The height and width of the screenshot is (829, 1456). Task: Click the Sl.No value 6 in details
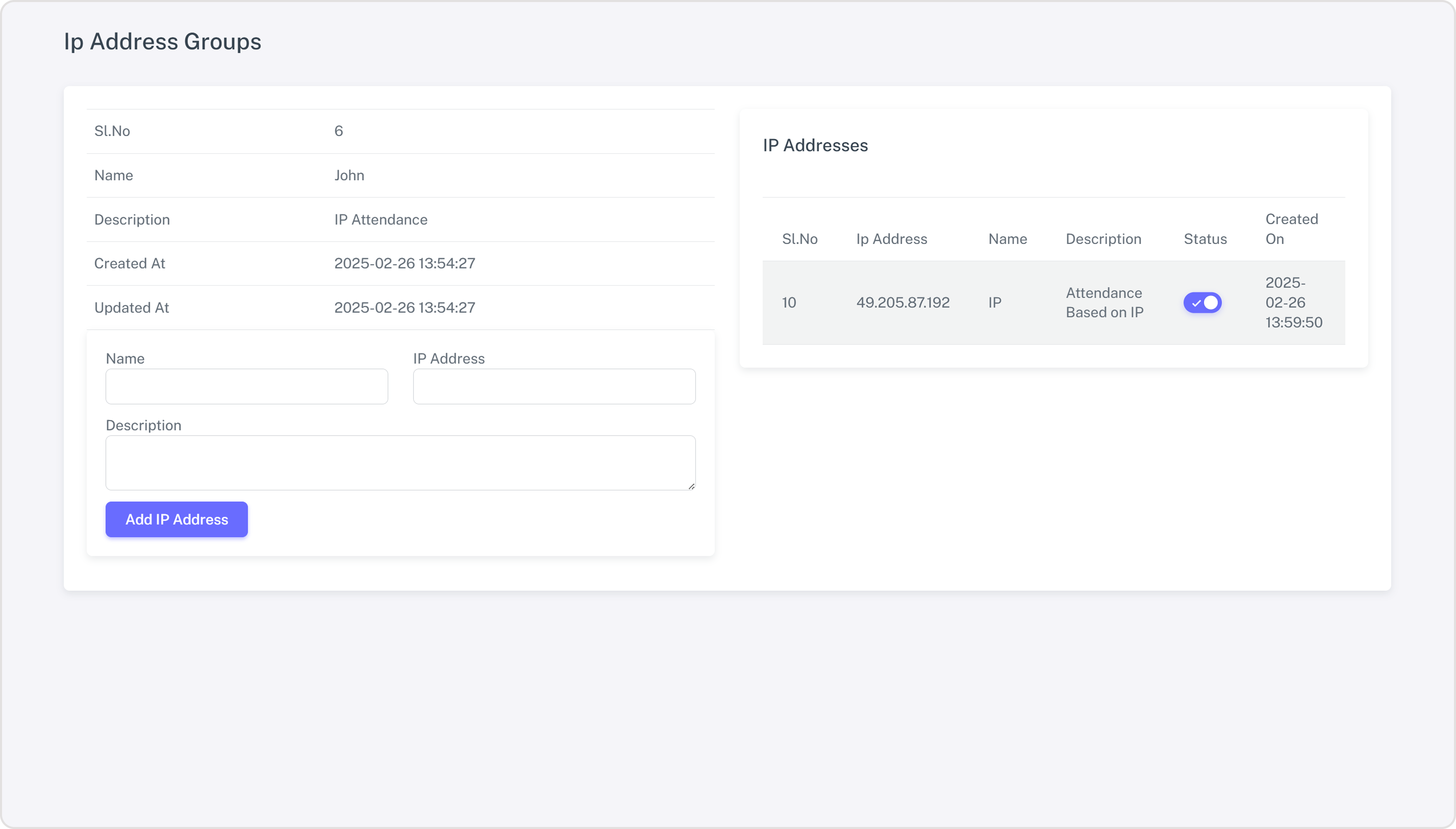tap(338, 131)
